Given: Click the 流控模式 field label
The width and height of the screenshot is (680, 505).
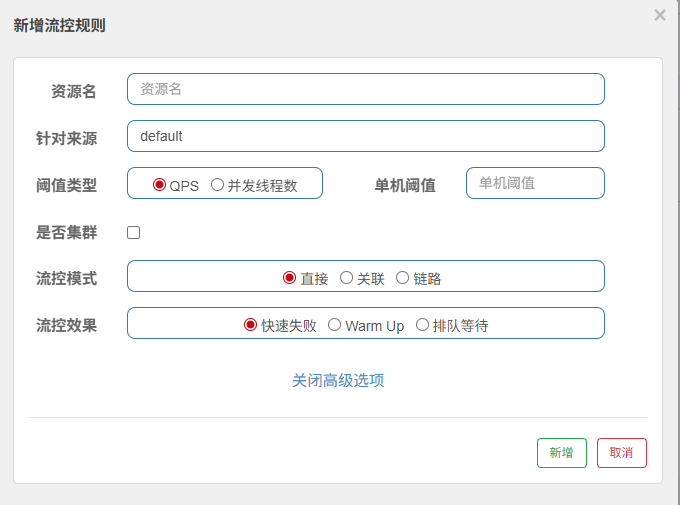Looking at the screenshot, I should (66, 278).
